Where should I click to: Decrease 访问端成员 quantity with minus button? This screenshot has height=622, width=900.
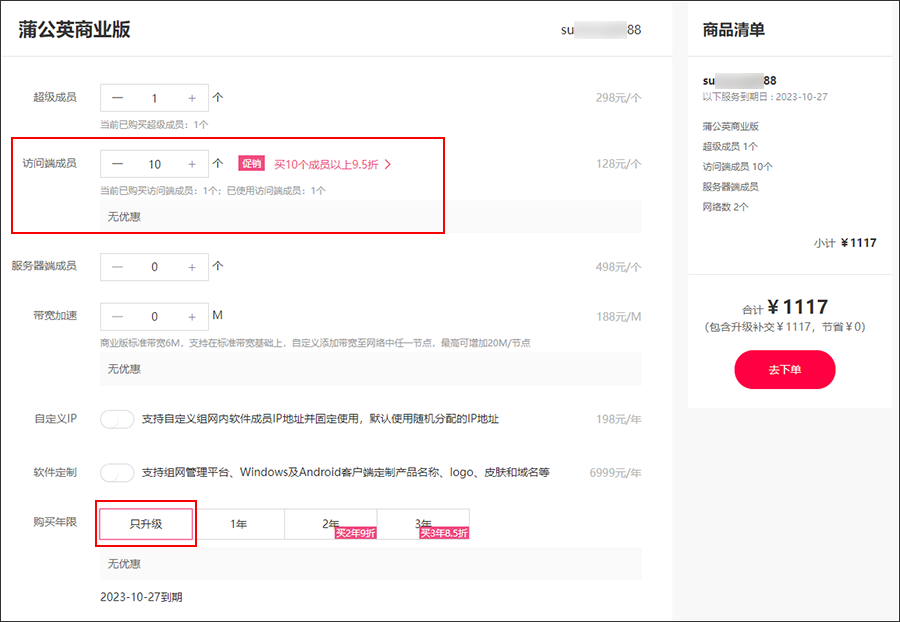117,164
